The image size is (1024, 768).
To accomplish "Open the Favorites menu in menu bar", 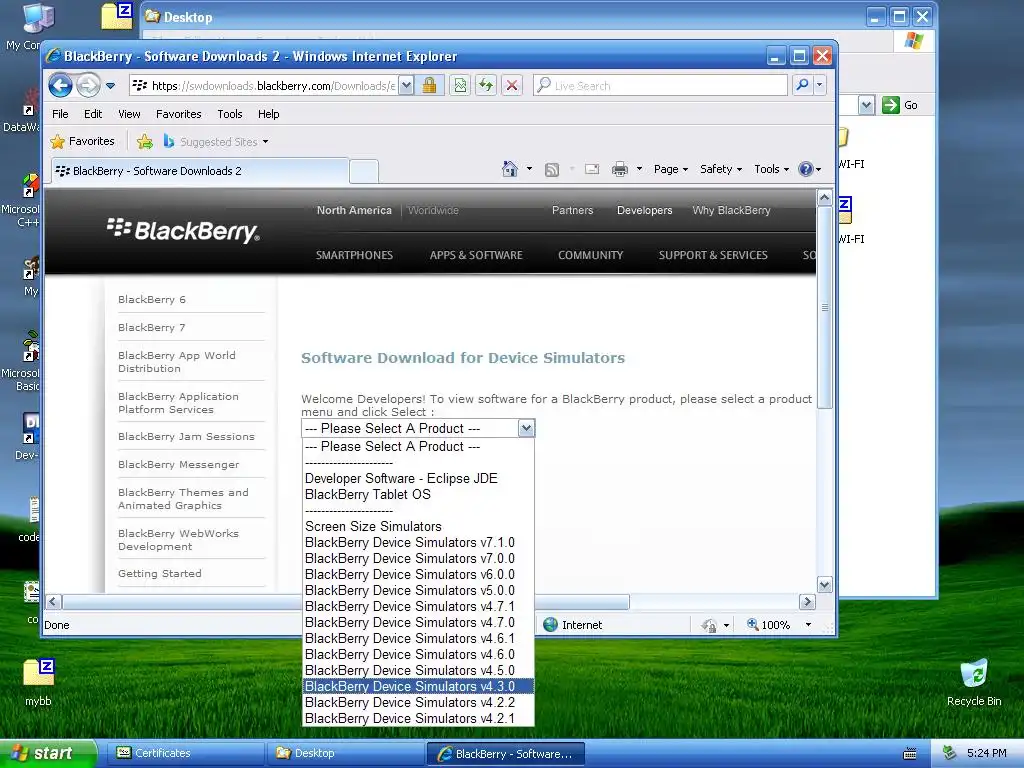I will pyautogui.click(x=178, y=114).
